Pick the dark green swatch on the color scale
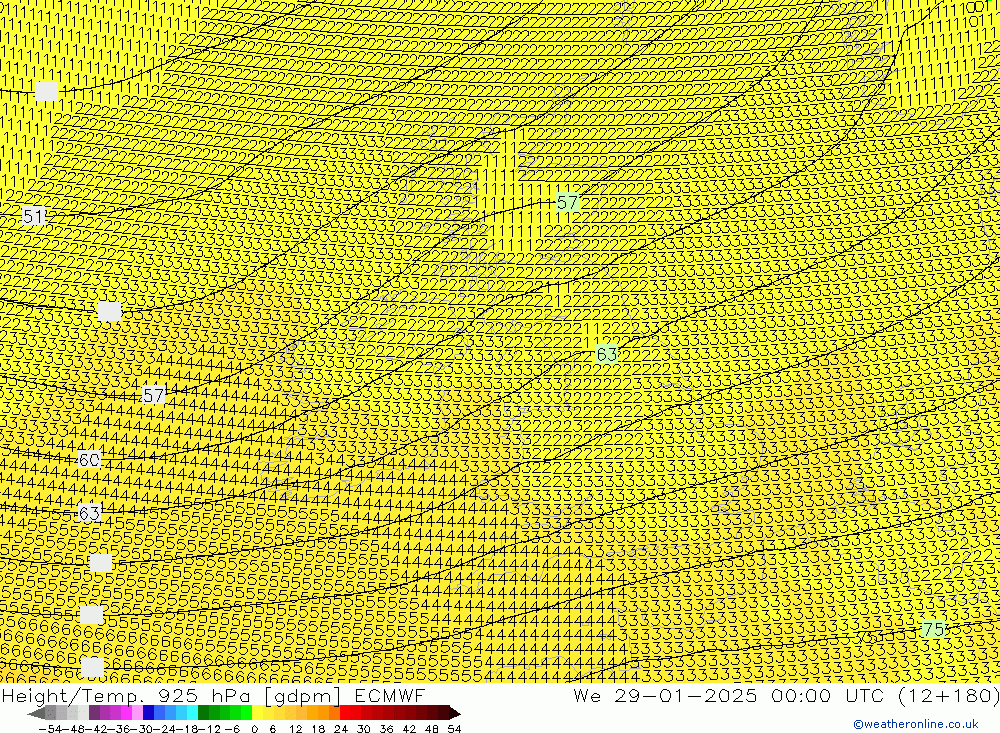Image resolution: width=1000 pixels, height=733 pixels. [203, 713]
